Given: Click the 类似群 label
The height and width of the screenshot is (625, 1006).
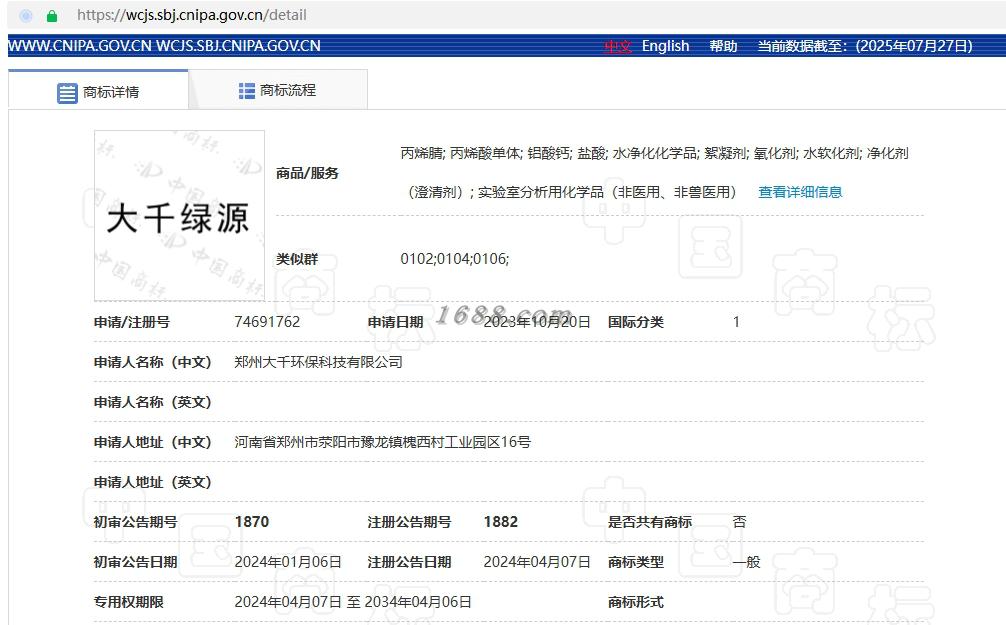Looking at the screenshot, I should [x=297, y=259].
